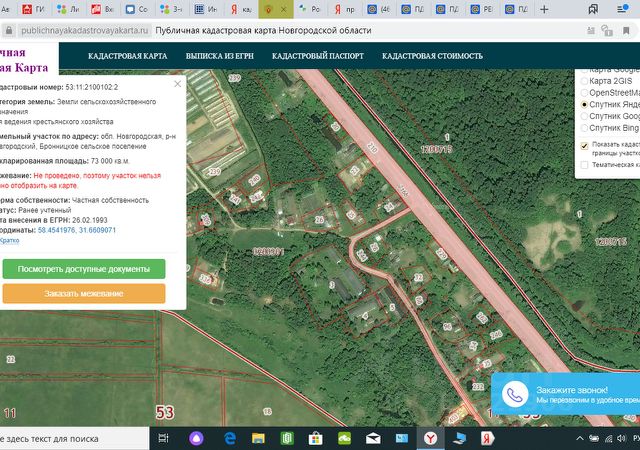Click the Кратко link
Screen dimensions: 640x450
(9, 241)
